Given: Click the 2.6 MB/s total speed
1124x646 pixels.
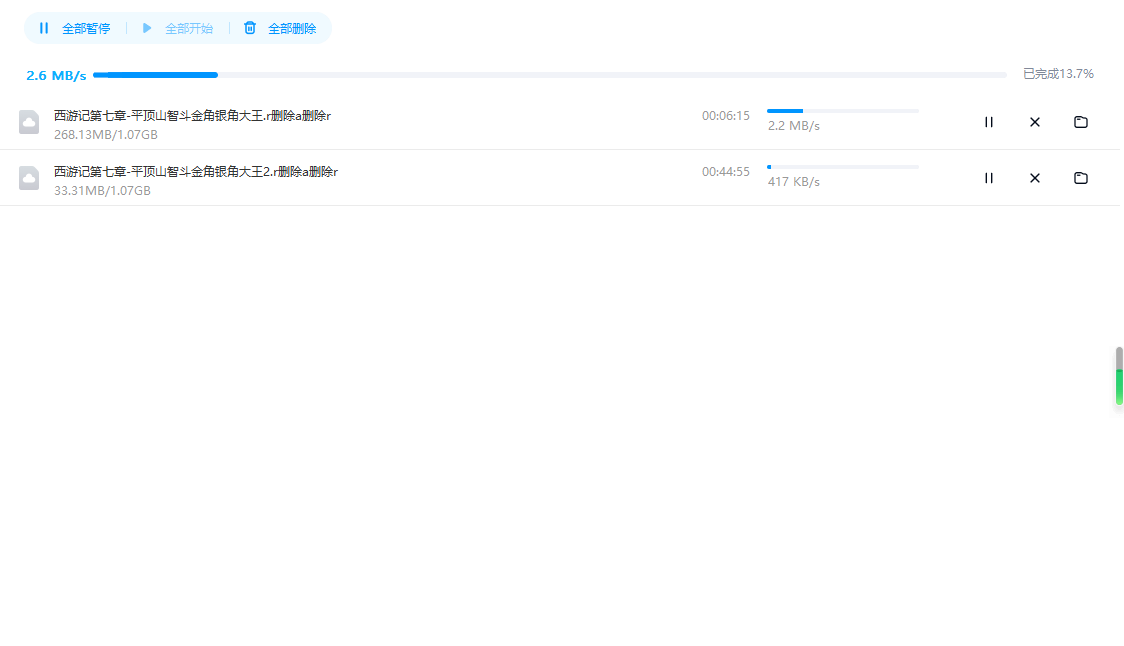Looking at the screenshot, I should (x=56, y=75).
